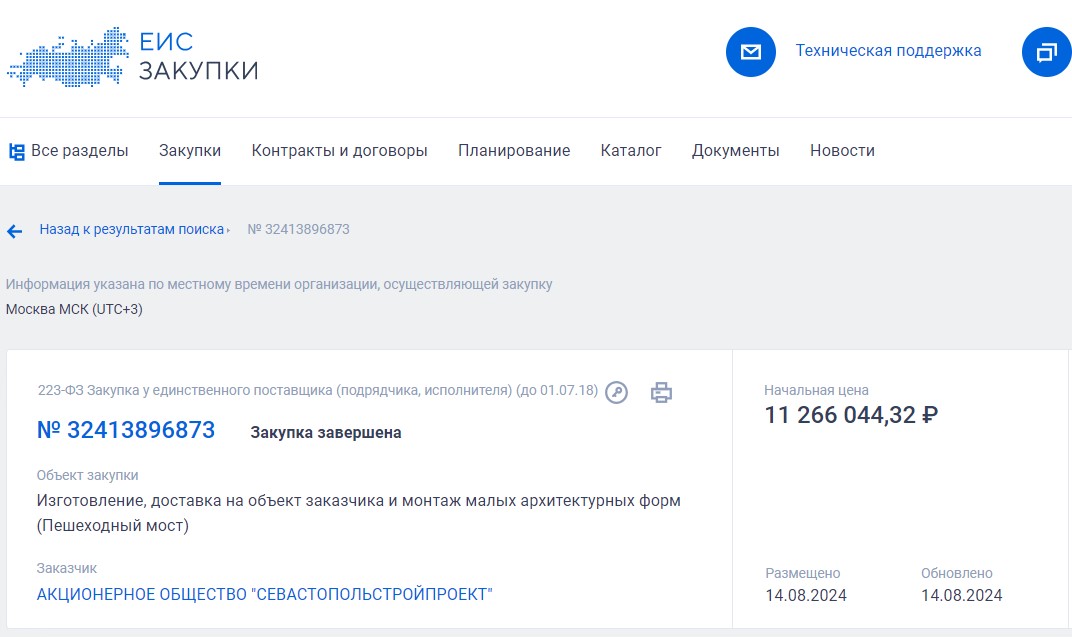
Task: Click the ЕИС Закупки logo
Action: (133, 57)
